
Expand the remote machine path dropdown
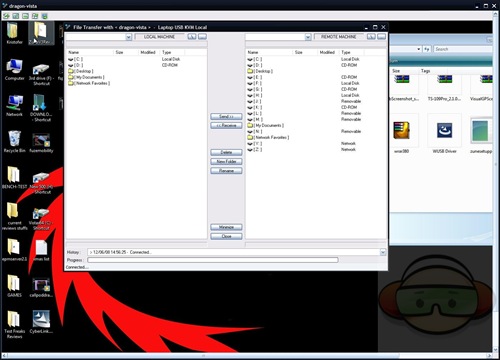pyautogui.click(x=308, y=37)
